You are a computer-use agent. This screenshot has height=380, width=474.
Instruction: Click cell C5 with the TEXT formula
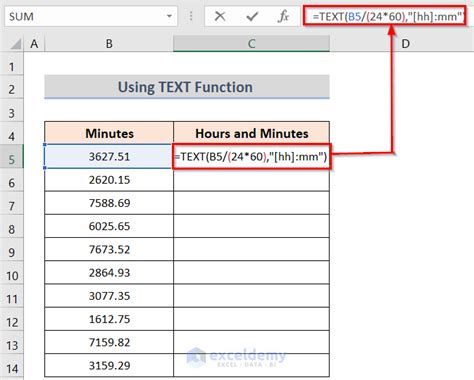point(252,156)
